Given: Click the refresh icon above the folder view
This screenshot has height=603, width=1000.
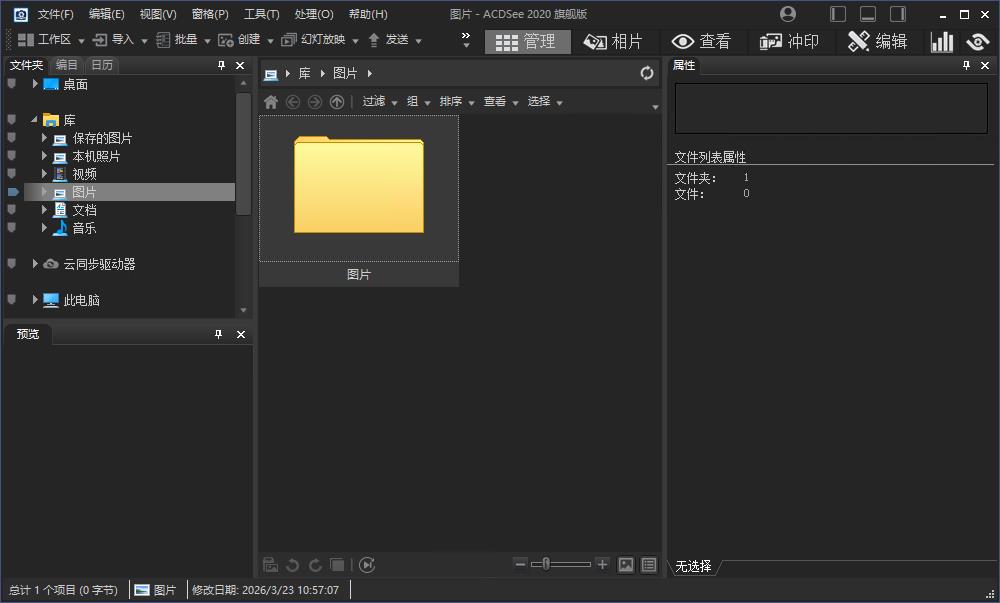Looking at the screenshot, I should tap(648, 72).
